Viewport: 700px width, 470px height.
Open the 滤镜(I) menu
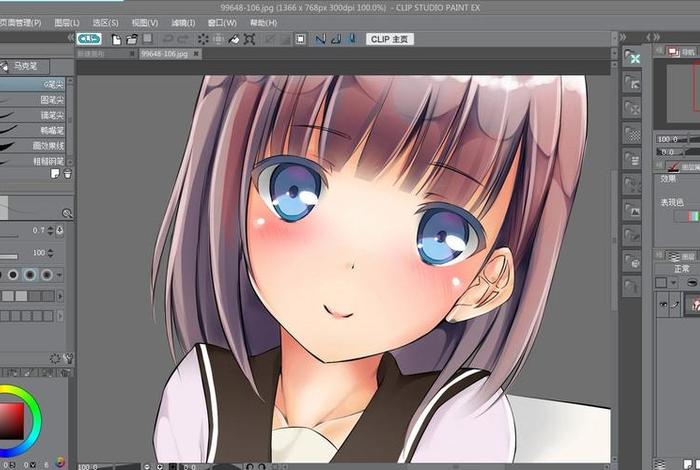183,23
